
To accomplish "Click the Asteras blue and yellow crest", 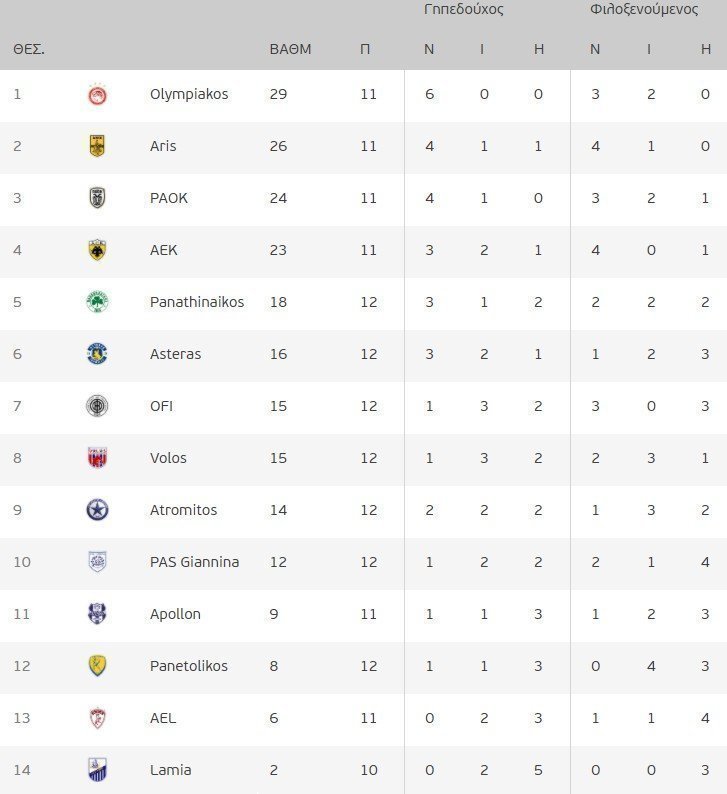I will point(97,354).
